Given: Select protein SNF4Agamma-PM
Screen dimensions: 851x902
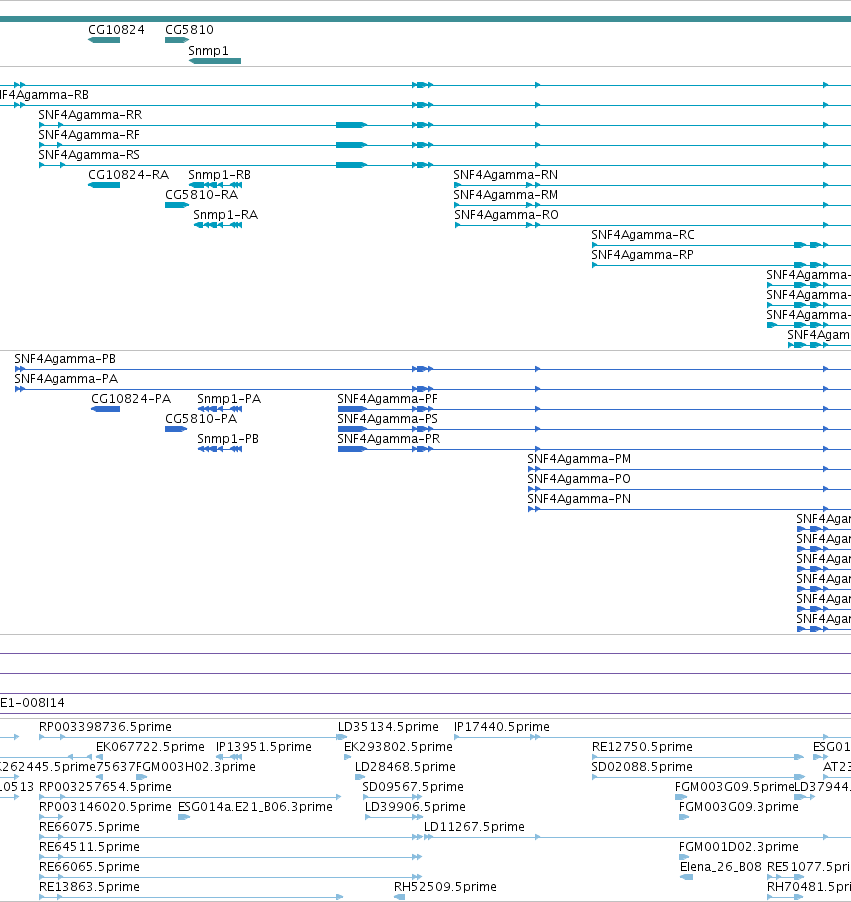Looking at the screenshot, I should [x=579, y=458].
